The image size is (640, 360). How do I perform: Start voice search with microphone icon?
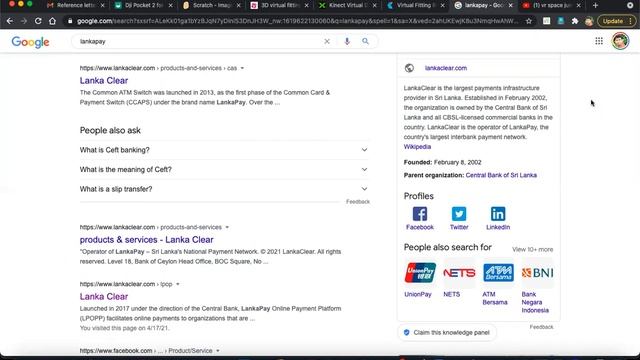pos(347,41)
